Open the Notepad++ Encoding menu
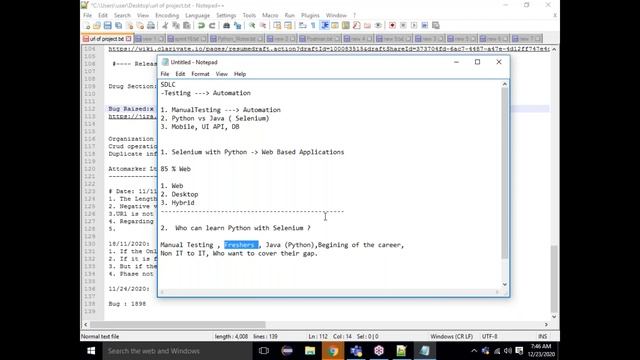 [167, 15]
